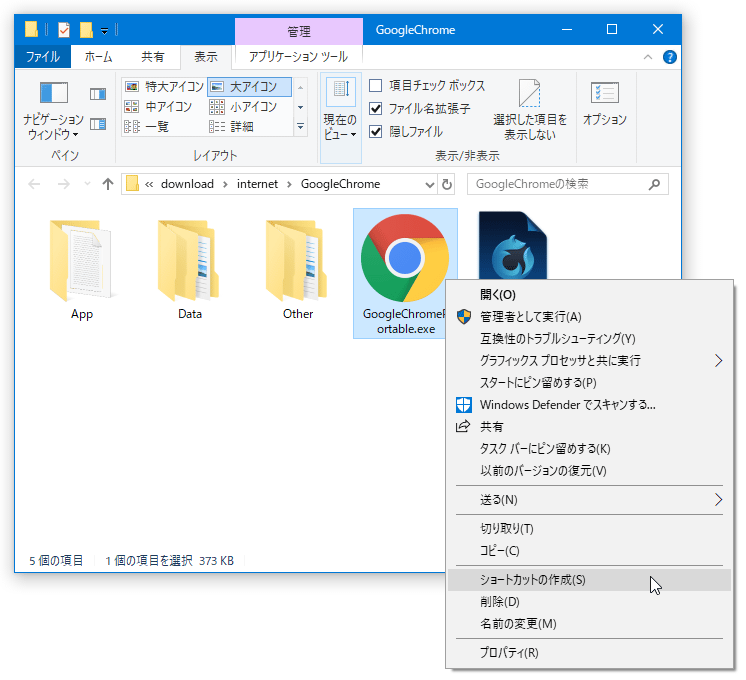Go forward with the right arrow

pyautogui.click(x=63, y=184)
